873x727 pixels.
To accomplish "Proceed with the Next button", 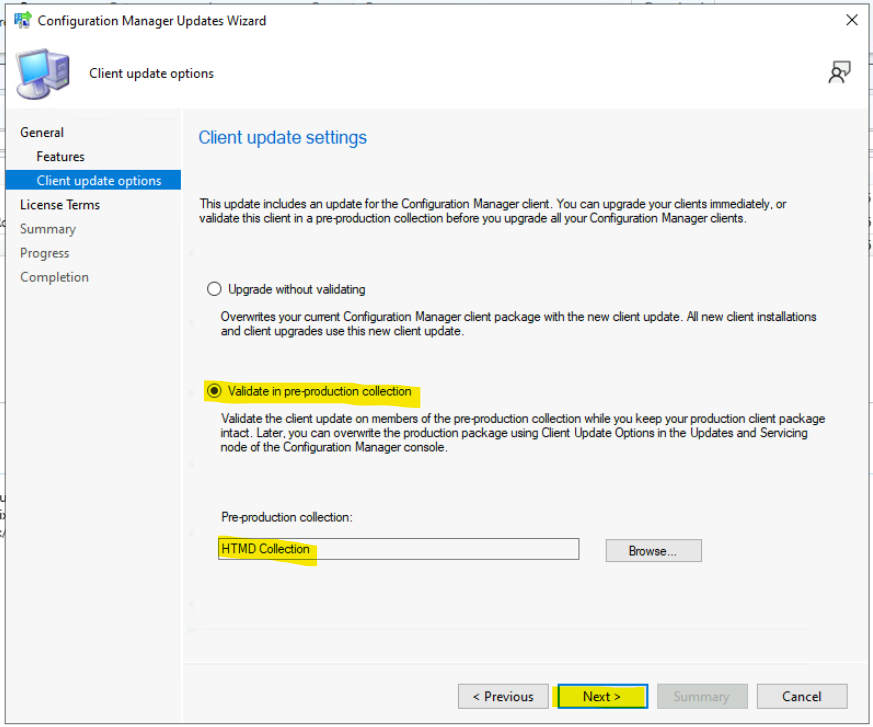I will point(602,696).
